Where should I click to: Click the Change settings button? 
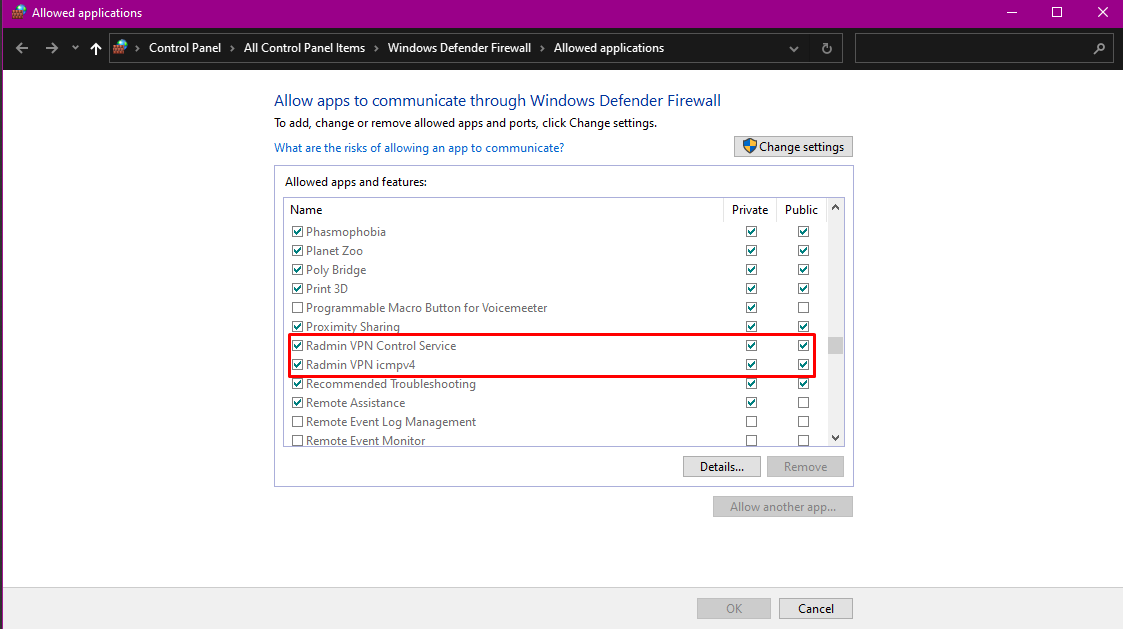pos(793,147)
